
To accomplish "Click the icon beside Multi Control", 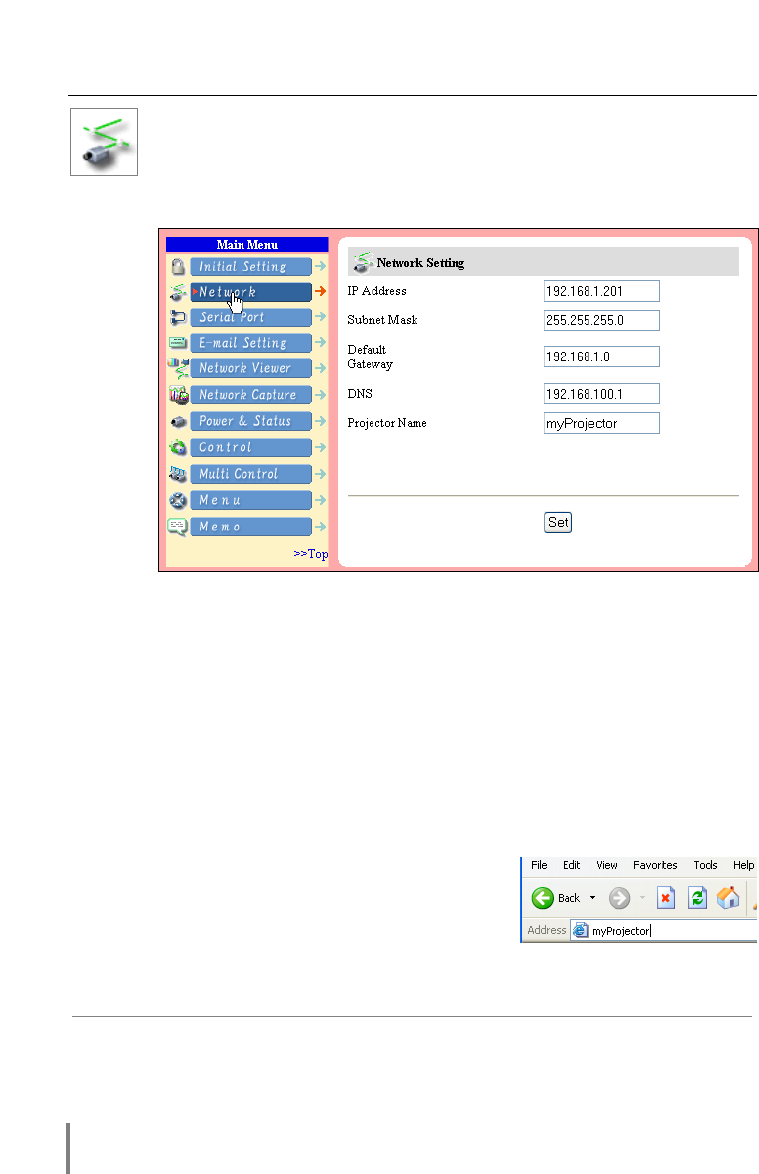I will tap(178, 474).
